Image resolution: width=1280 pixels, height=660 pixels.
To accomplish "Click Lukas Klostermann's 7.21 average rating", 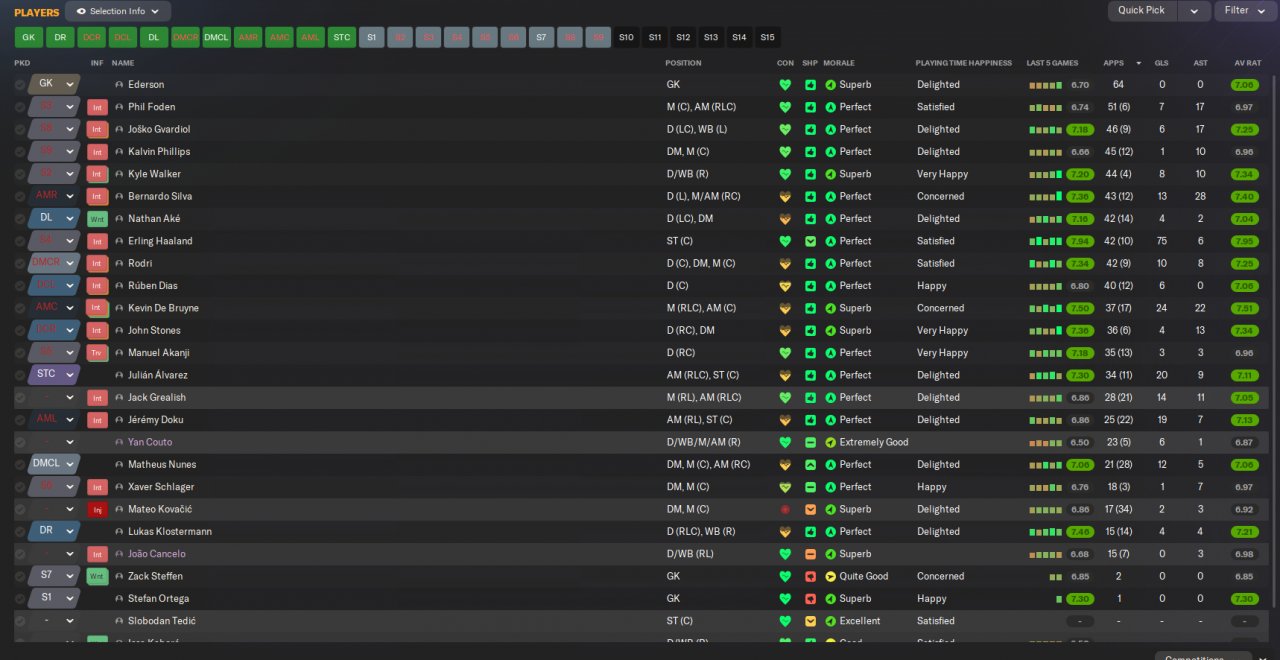I will click(1244, 532).
